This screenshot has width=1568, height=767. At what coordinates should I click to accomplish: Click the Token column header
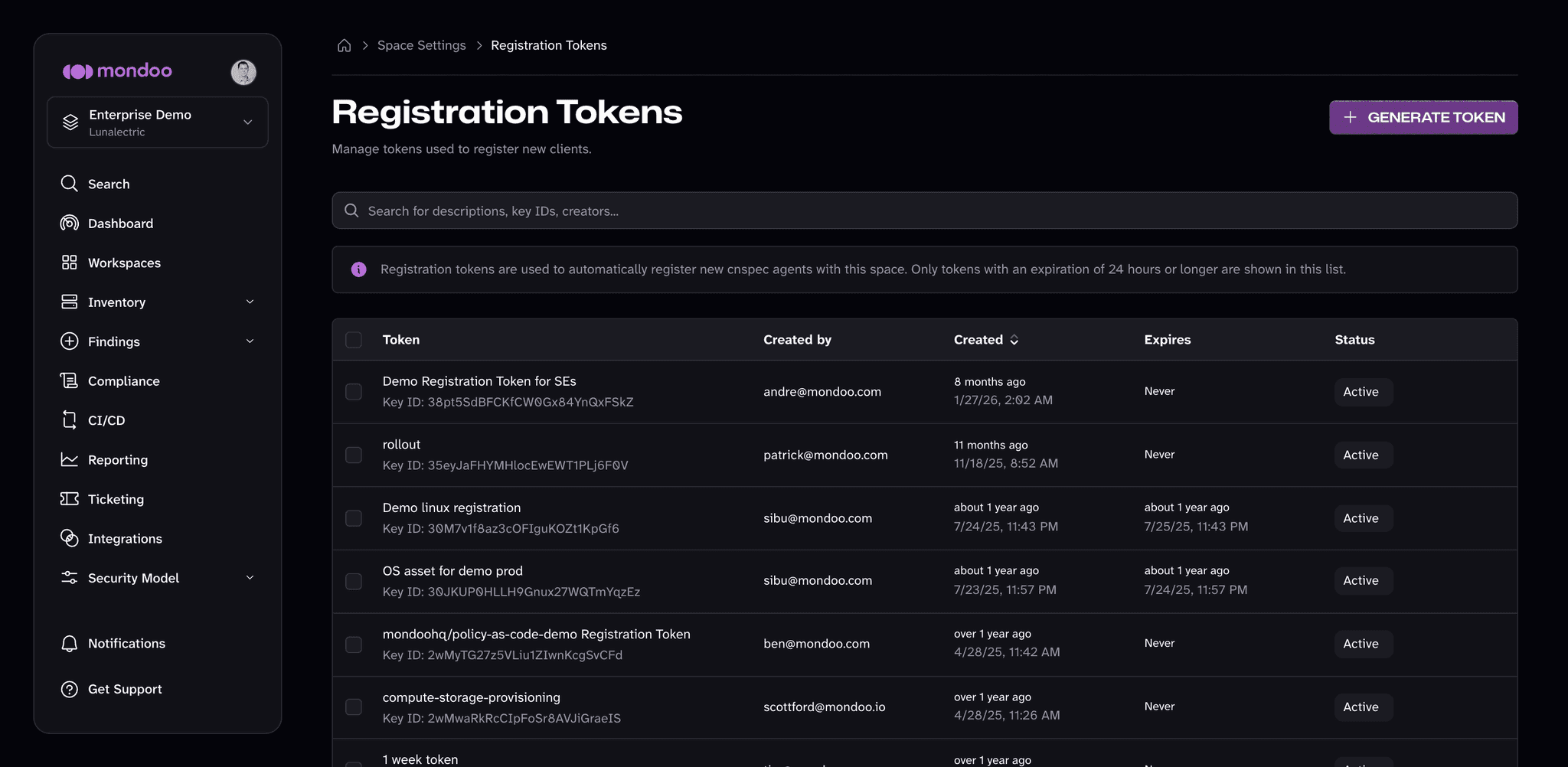tap(401, 340)
